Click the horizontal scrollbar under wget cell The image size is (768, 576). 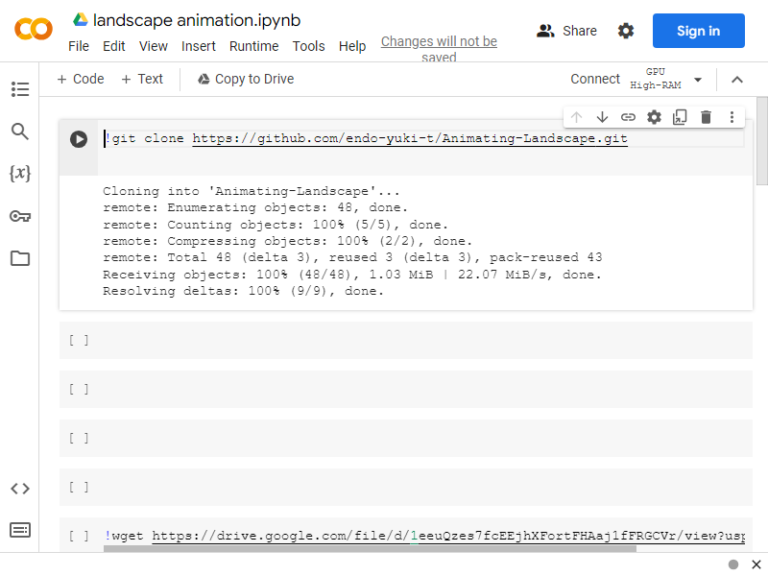click(370, 549)
